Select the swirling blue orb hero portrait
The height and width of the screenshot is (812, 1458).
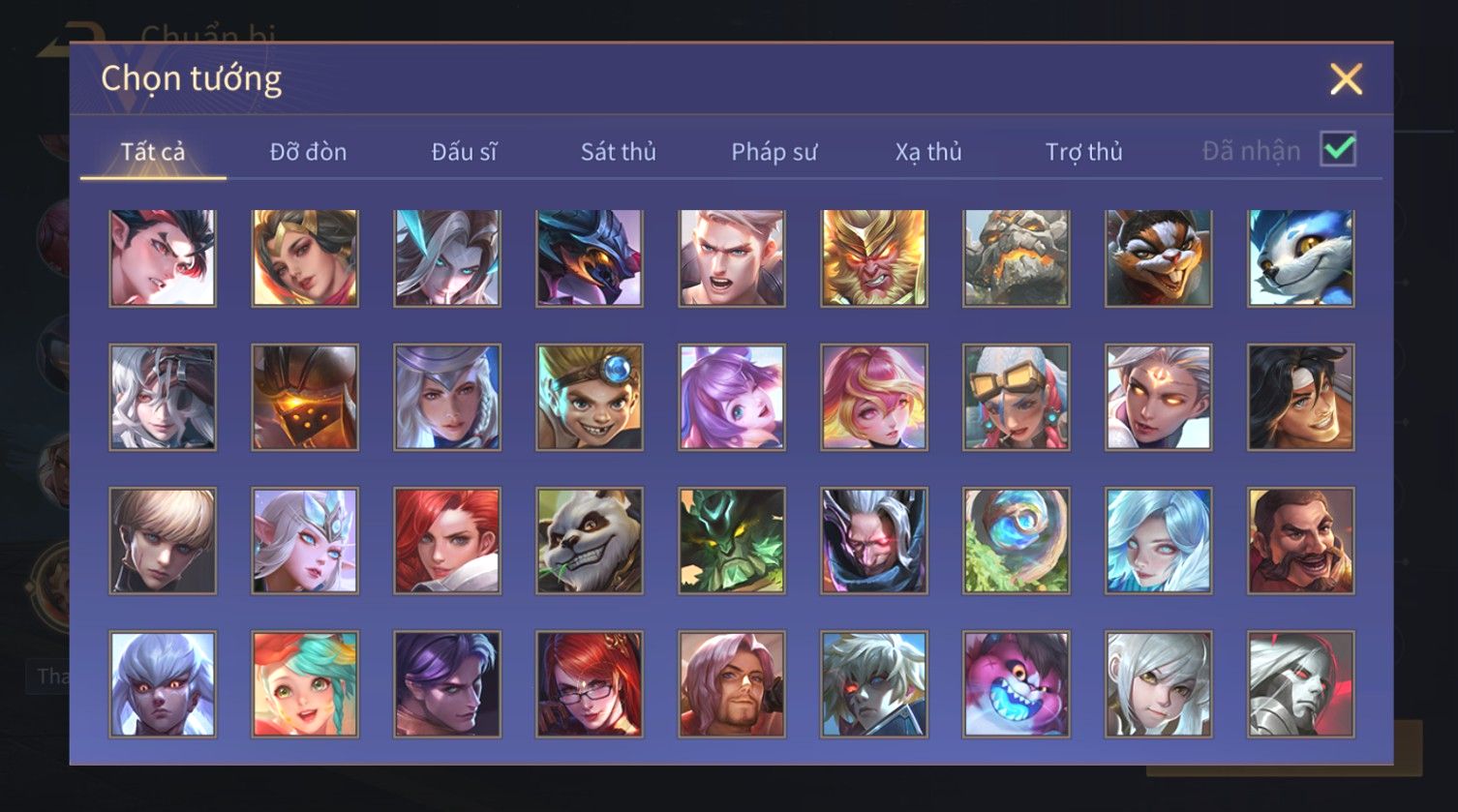1017,540
